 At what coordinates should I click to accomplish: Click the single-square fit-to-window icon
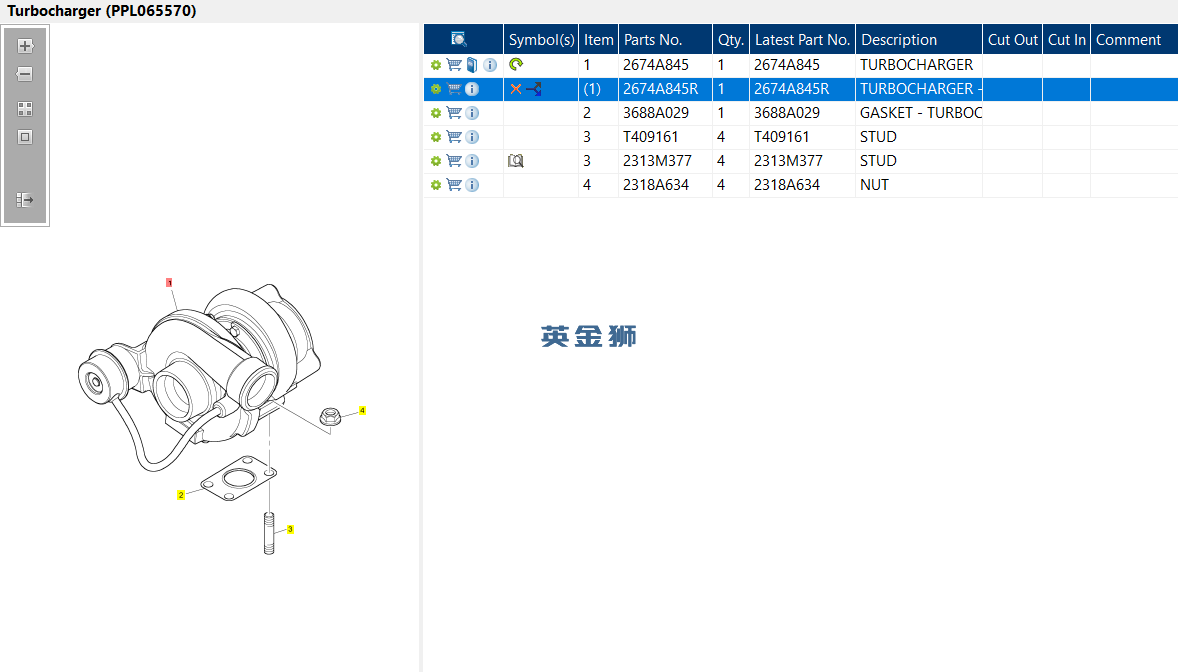point(25,137)
